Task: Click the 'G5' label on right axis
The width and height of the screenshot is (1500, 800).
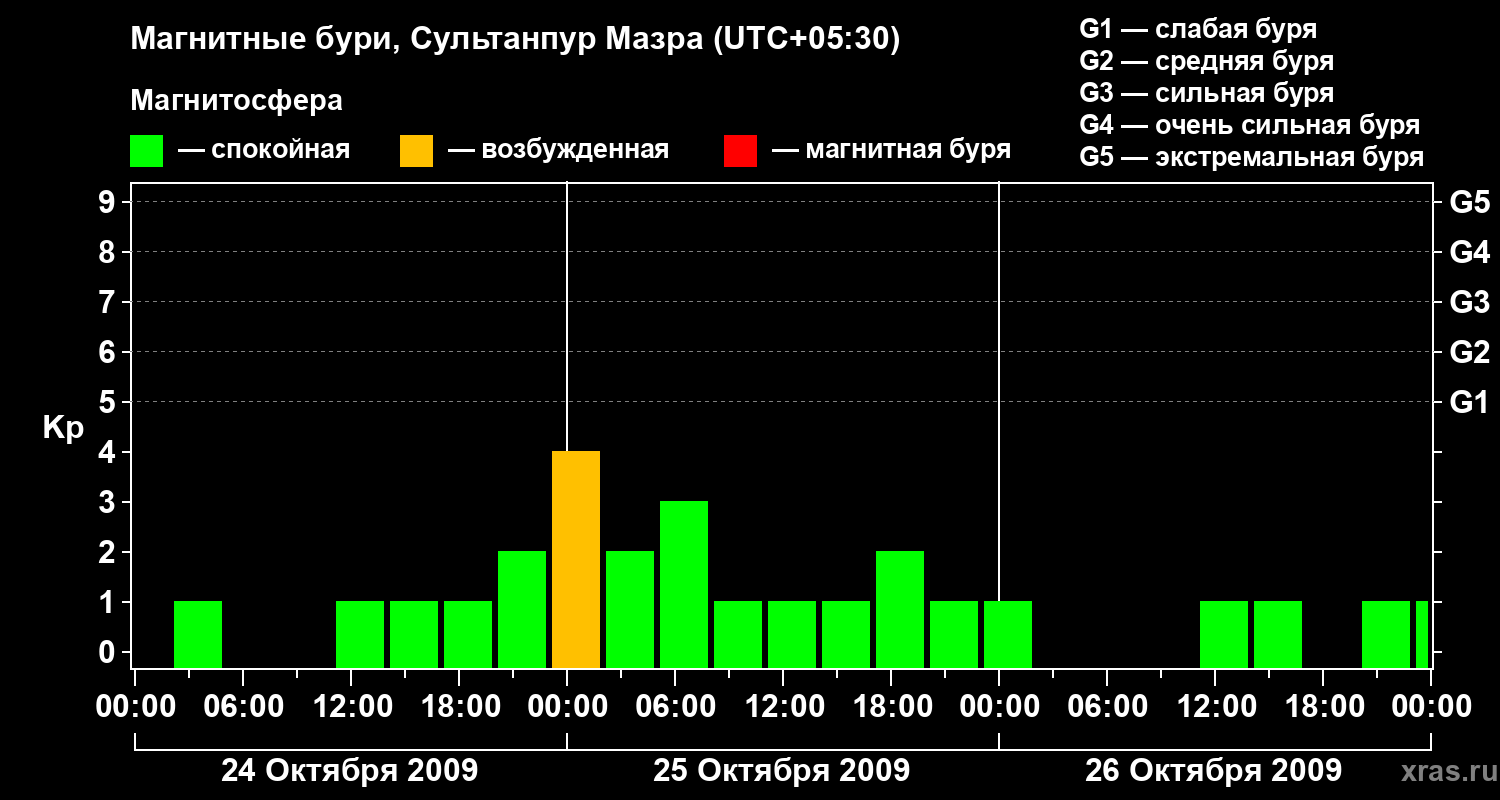Action: (1470, 203)
